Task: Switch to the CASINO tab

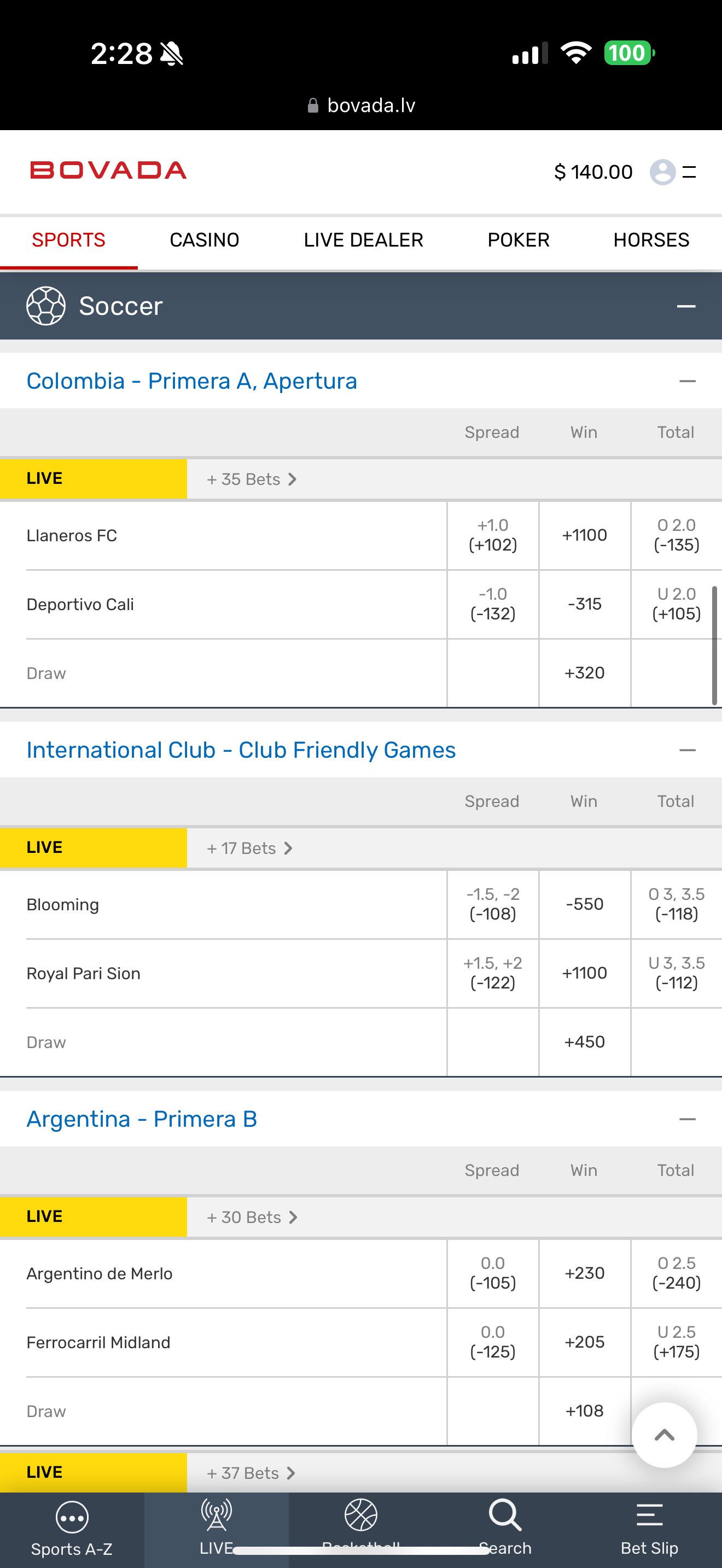Action: 205,240
